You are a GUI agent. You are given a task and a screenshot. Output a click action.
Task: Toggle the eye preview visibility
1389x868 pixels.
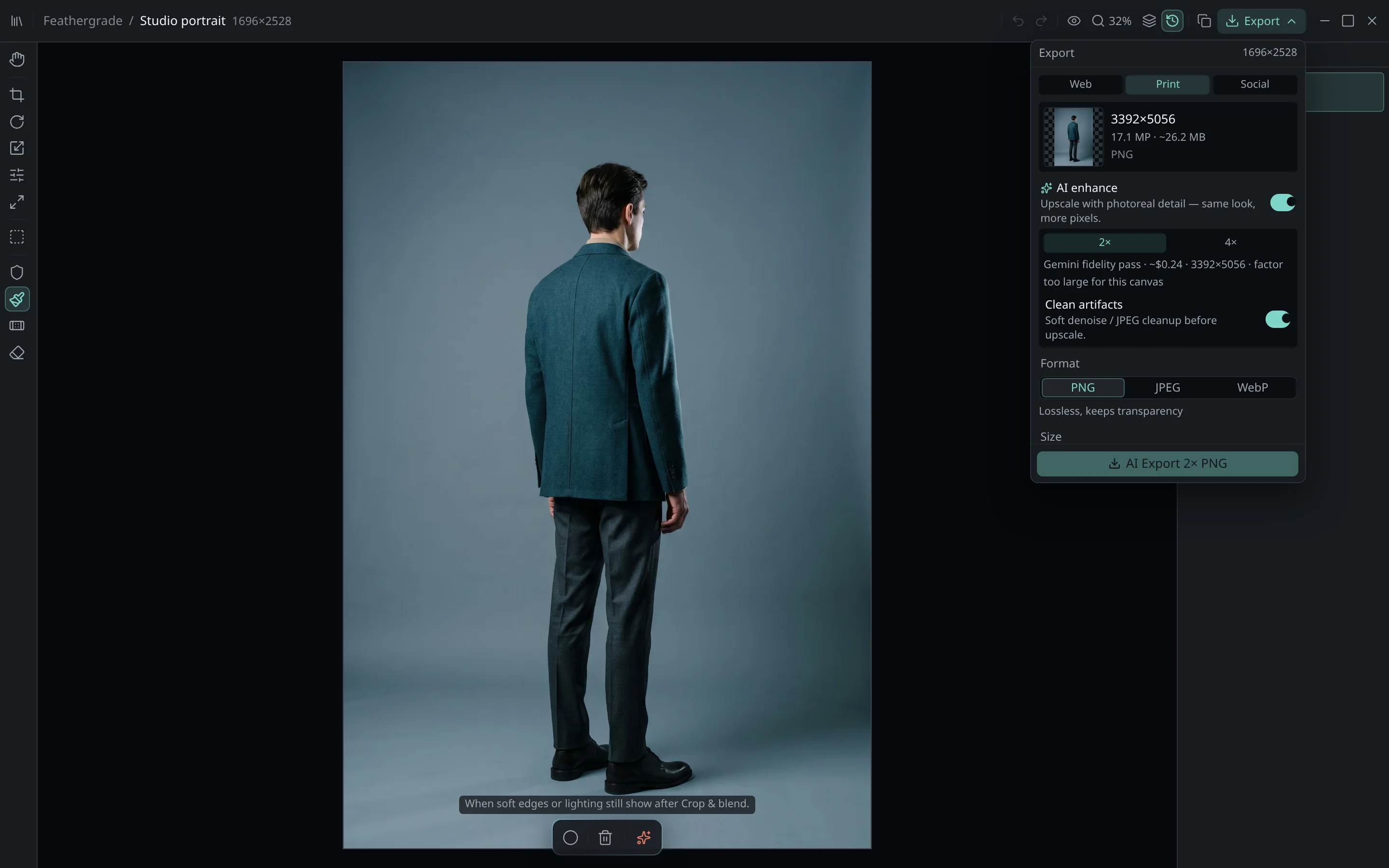[1074, 21]
